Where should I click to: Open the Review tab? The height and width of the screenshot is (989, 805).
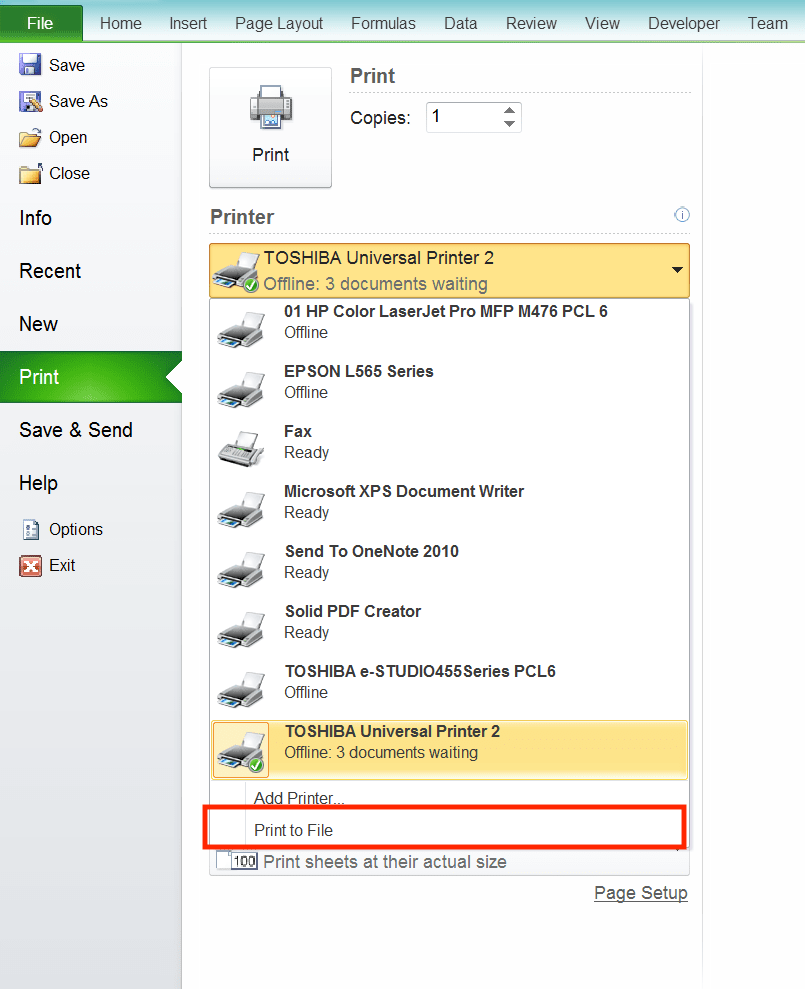click(x=531, y=23)
